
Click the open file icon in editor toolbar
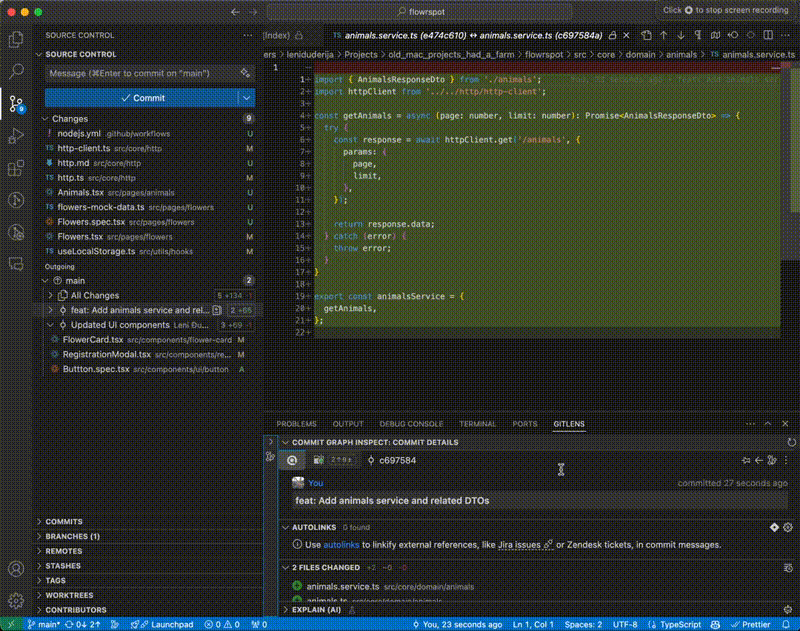tap(646, 35)
